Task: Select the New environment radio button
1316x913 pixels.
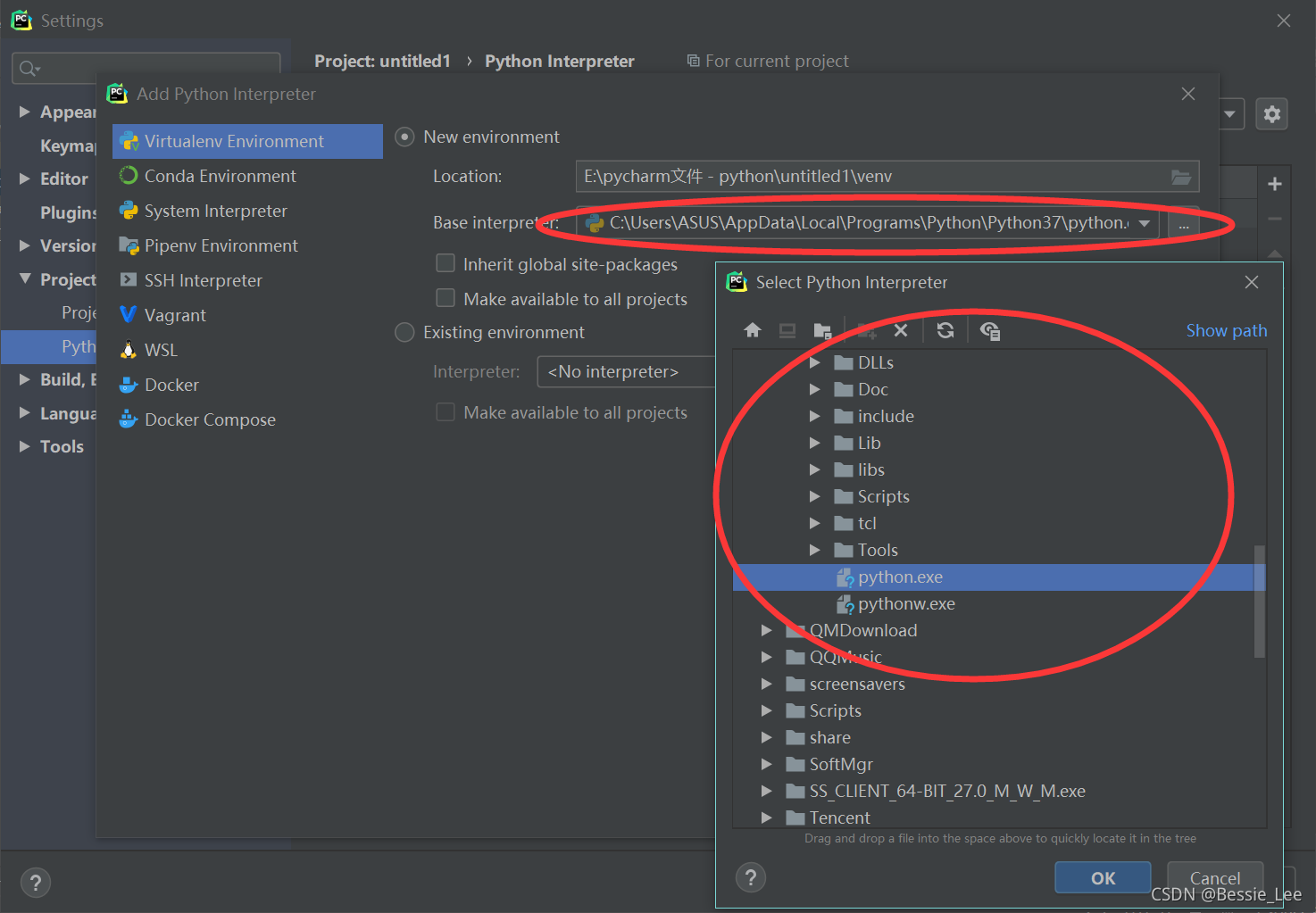Action: [404, 137]
